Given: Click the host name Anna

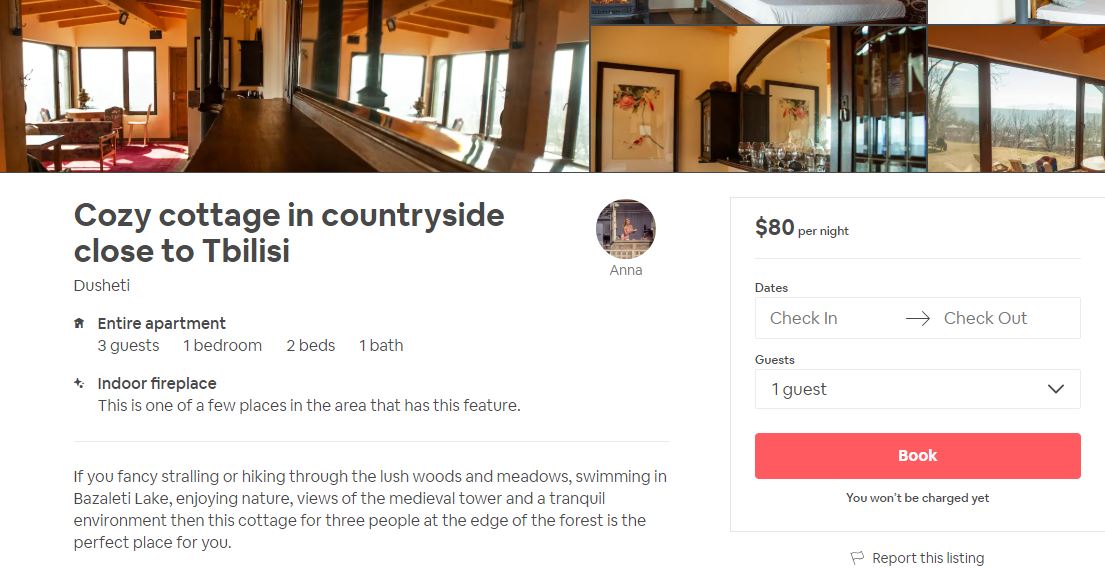Looking at the screenshot, I should pyautogui.click(x=626, y=270).
